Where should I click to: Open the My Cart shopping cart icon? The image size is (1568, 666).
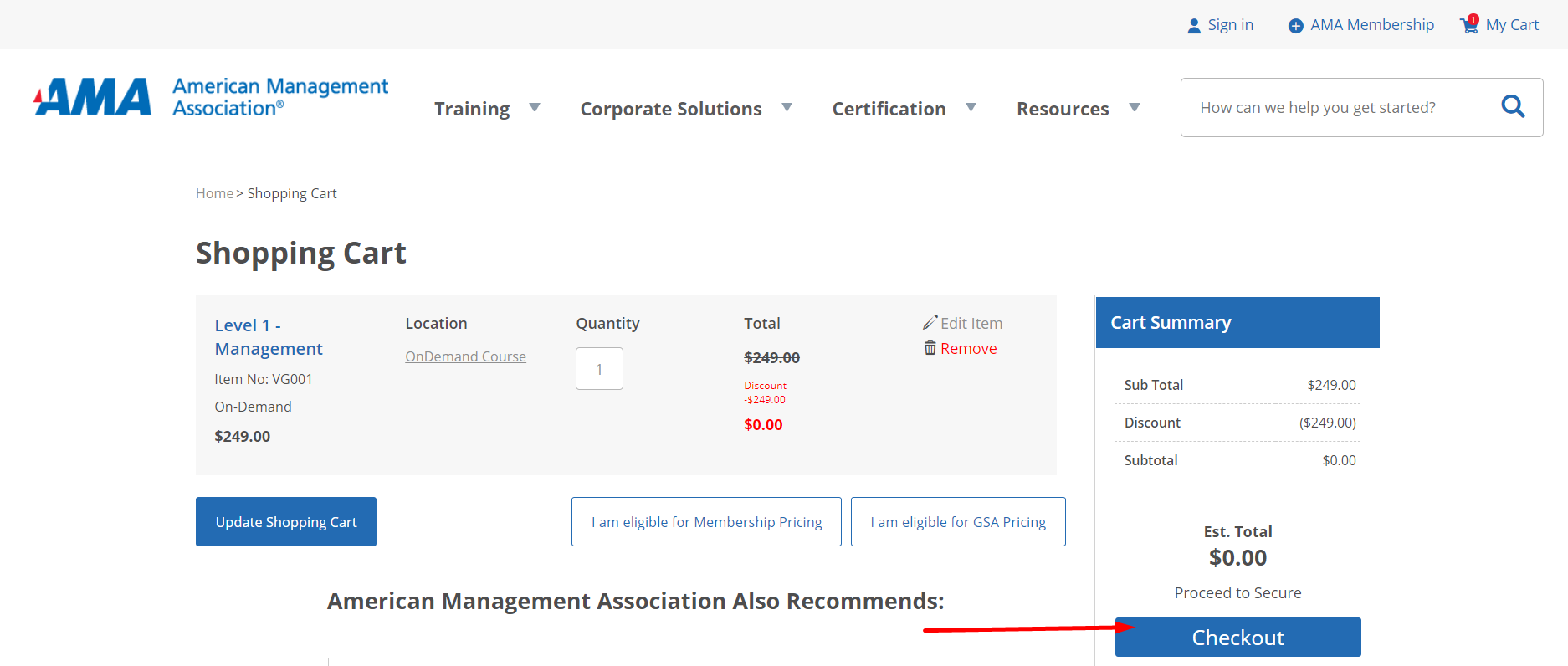click(1469, 24)
